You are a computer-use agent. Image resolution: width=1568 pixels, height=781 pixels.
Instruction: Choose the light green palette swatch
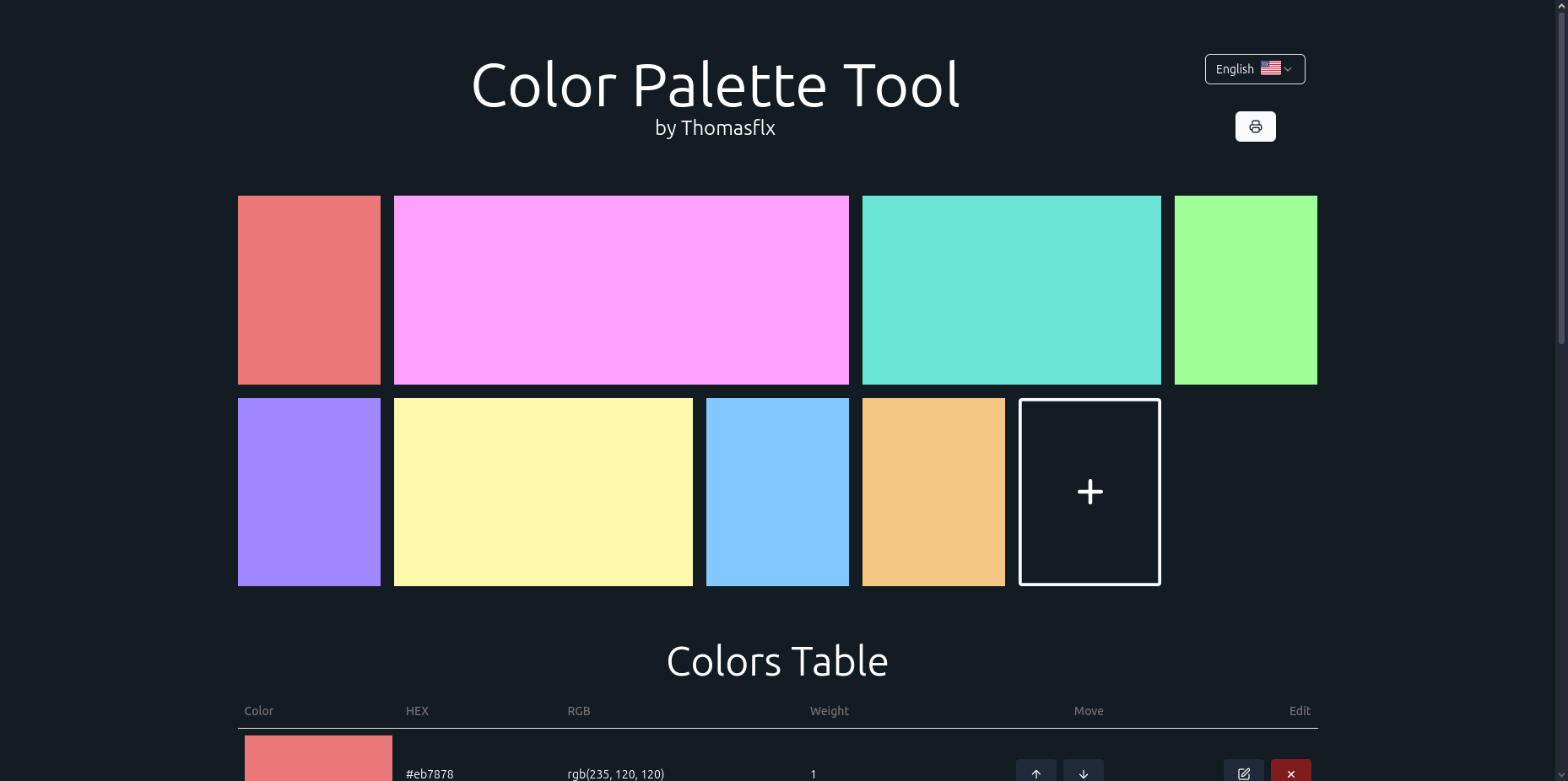coord(1246,289)
